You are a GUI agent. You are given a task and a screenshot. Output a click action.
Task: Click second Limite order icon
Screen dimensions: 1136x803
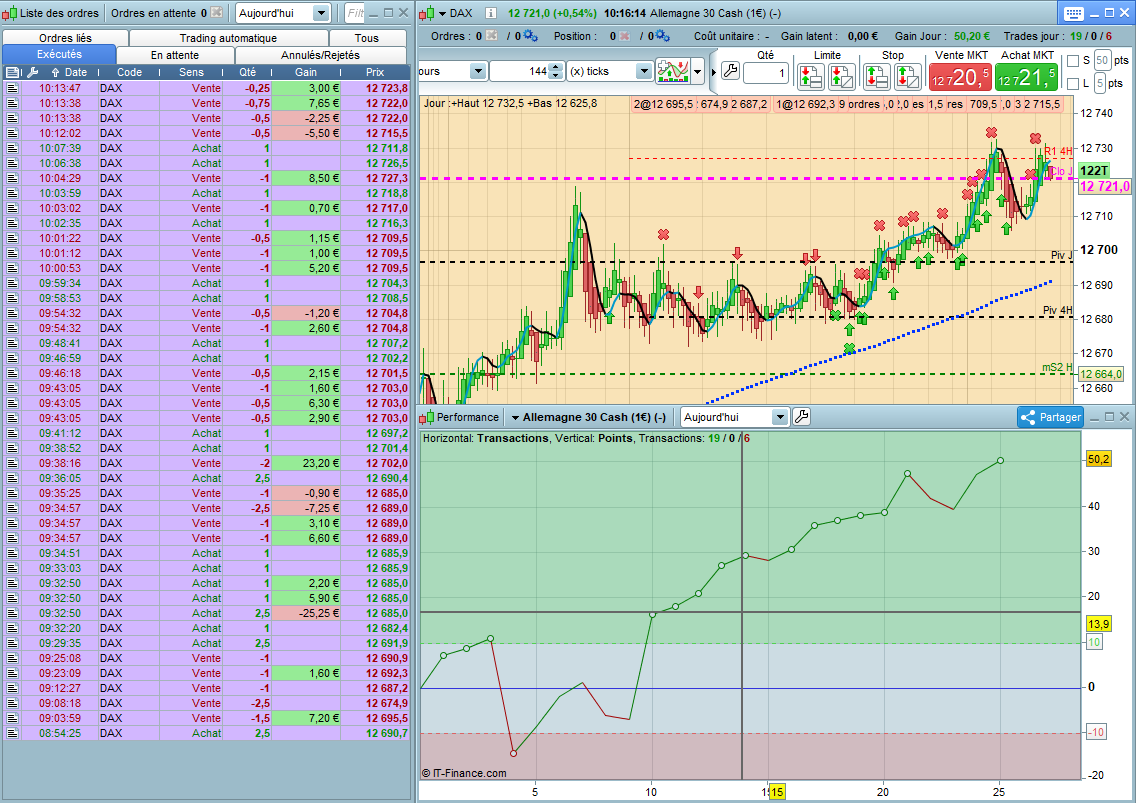click(x=841, y=76)
